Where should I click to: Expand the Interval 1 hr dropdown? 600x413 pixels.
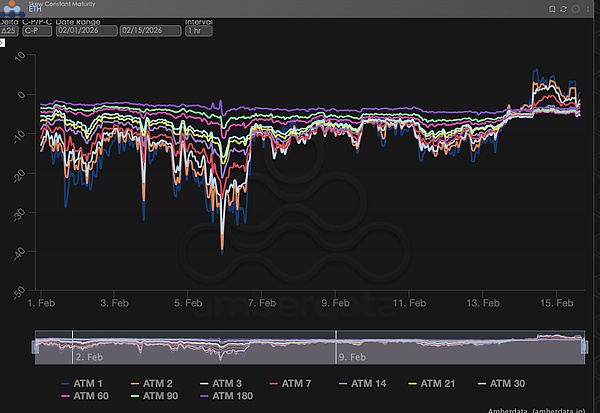tap(198, 30)
